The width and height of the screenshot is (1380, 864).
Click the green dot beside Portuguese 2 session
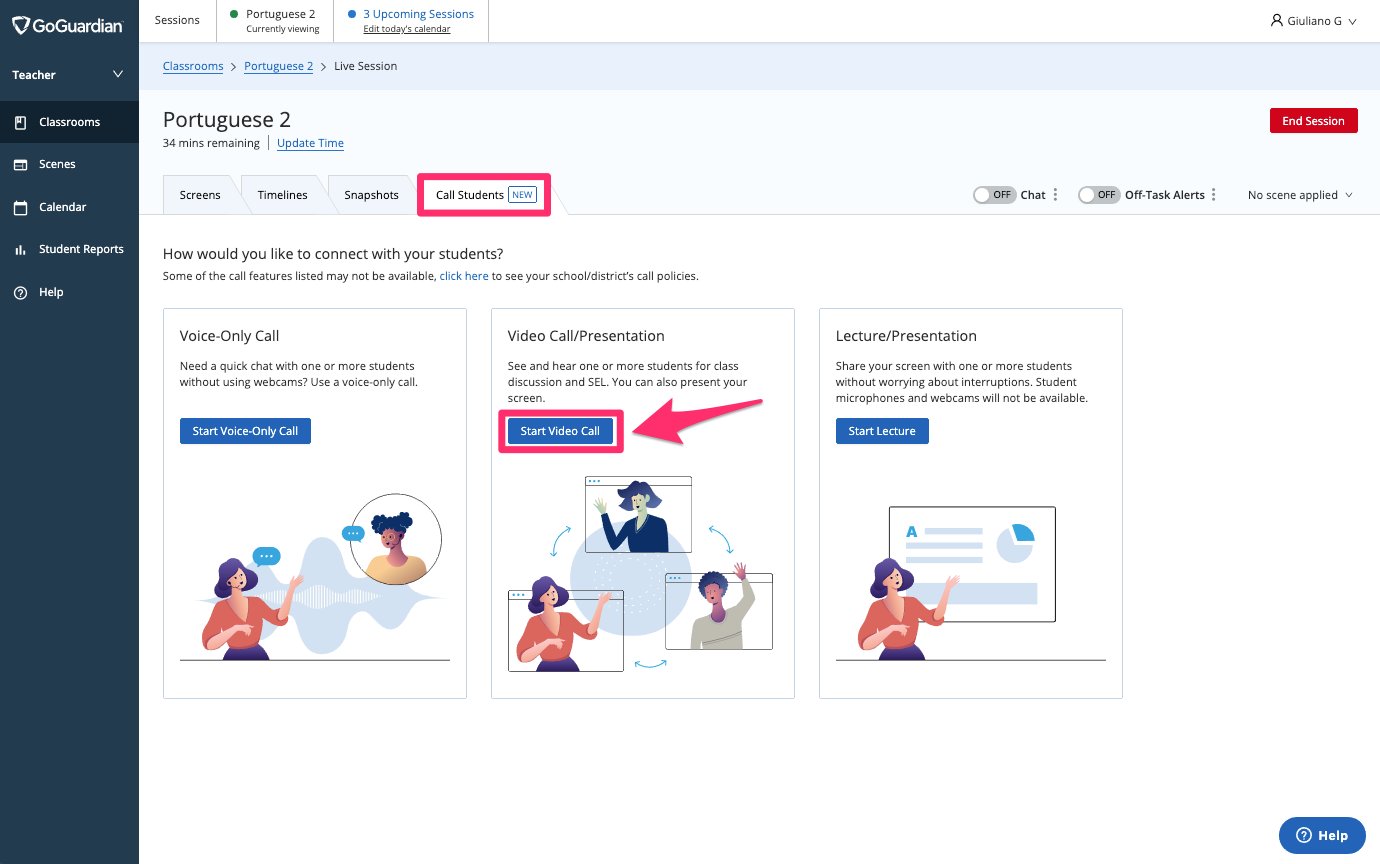235,14
